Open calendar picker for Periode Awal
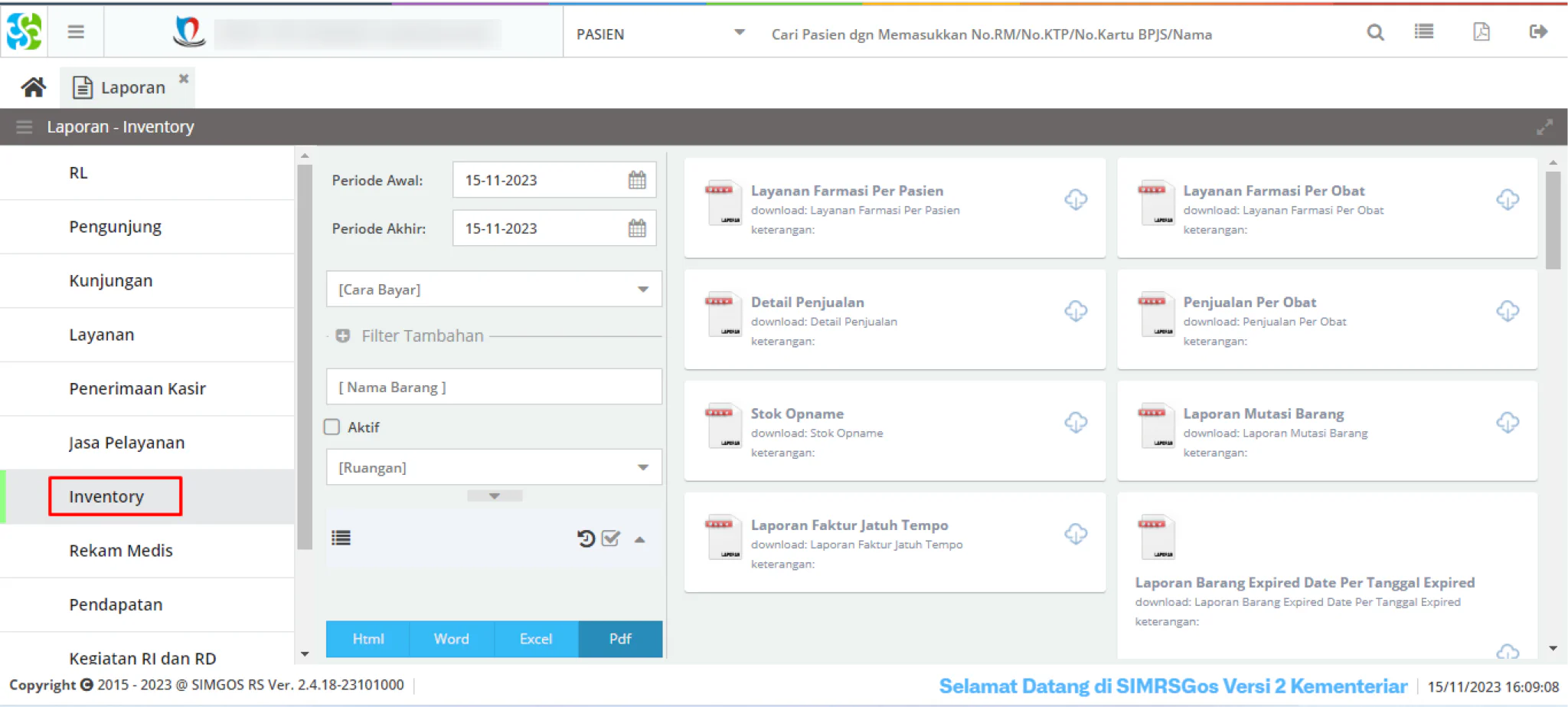Viewport: 1568px width, 707px height. pyautogui.click(x=637, y=180)
